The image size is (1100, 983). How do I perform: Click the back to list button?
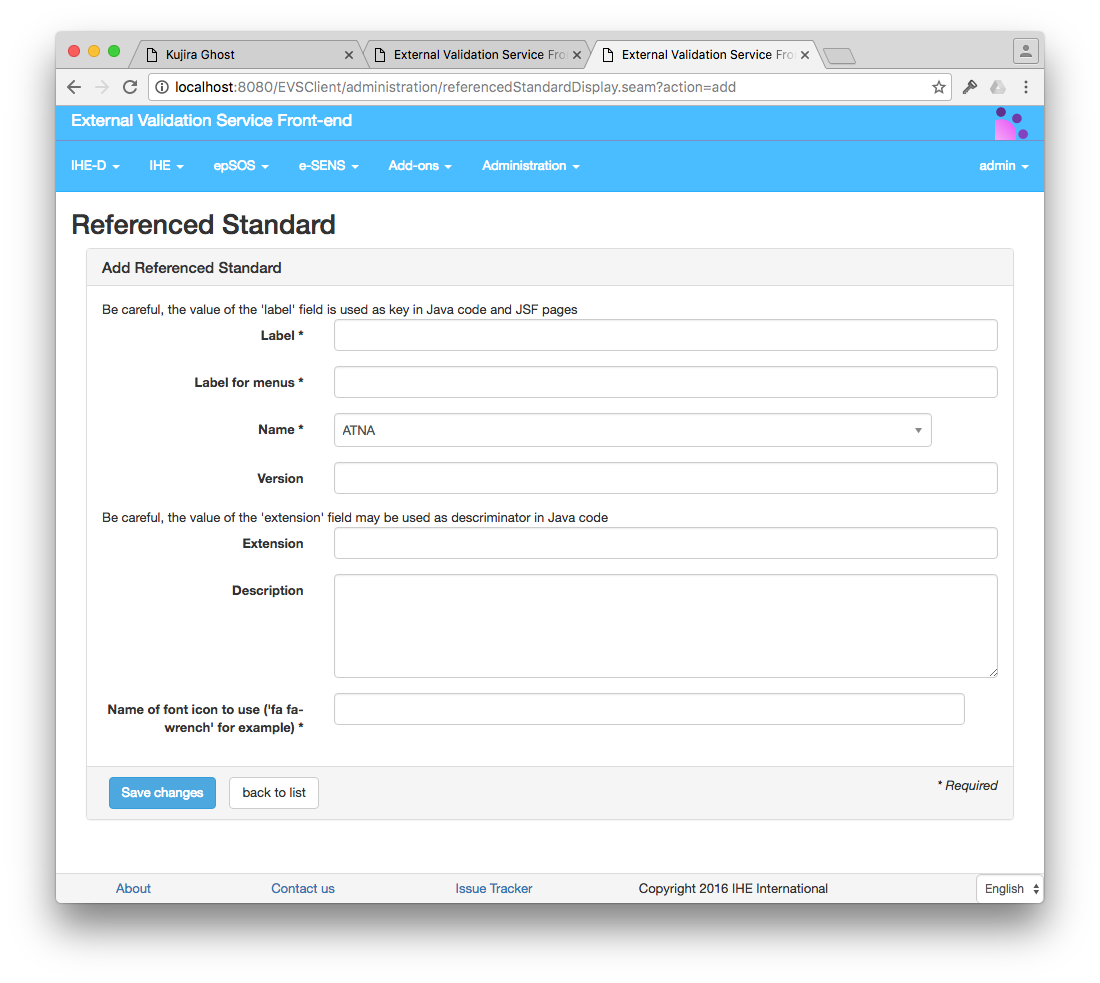tap(274, 793)
